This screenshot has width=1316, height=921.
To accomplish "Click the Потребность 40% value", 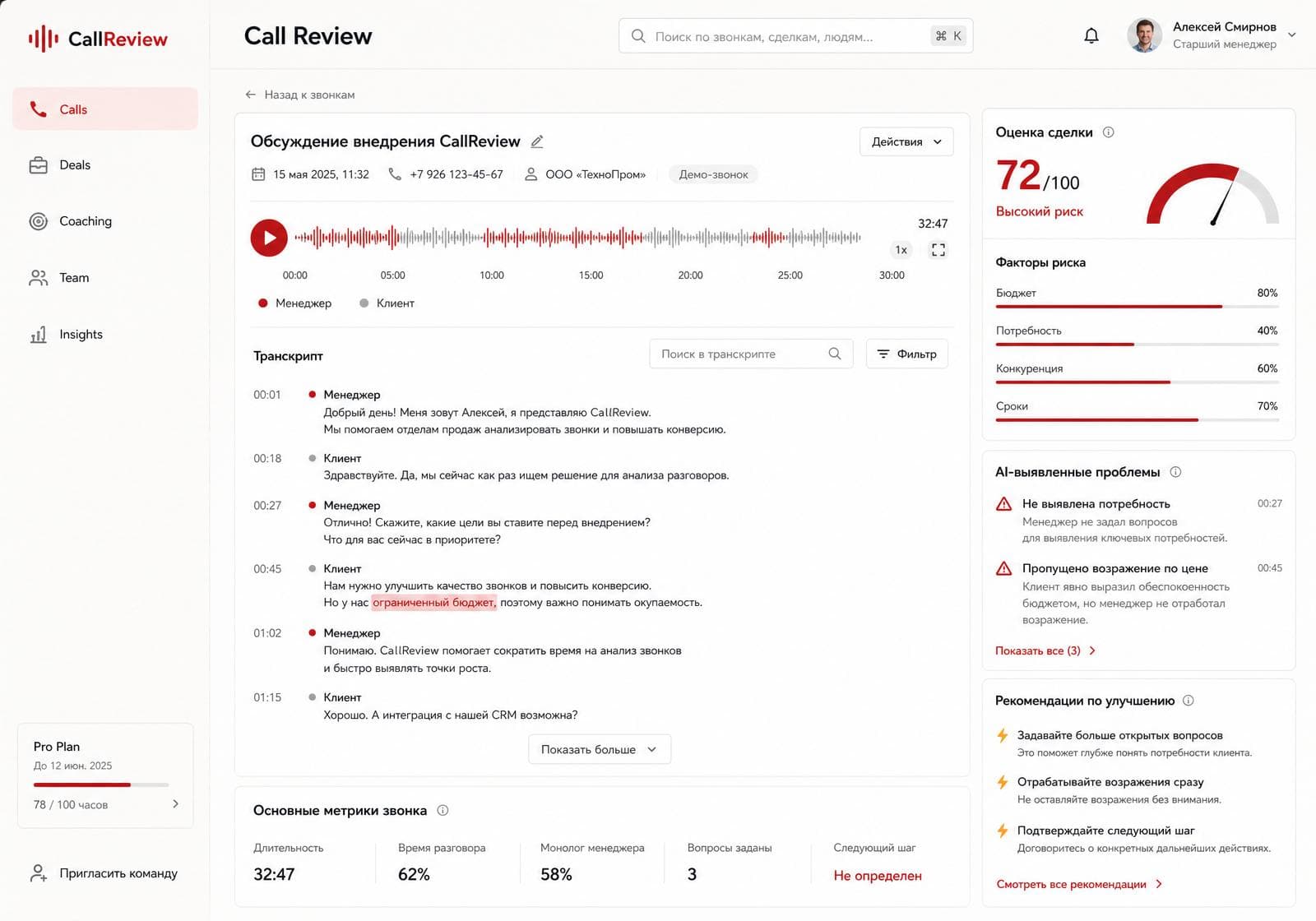I will pos(1267,331).
